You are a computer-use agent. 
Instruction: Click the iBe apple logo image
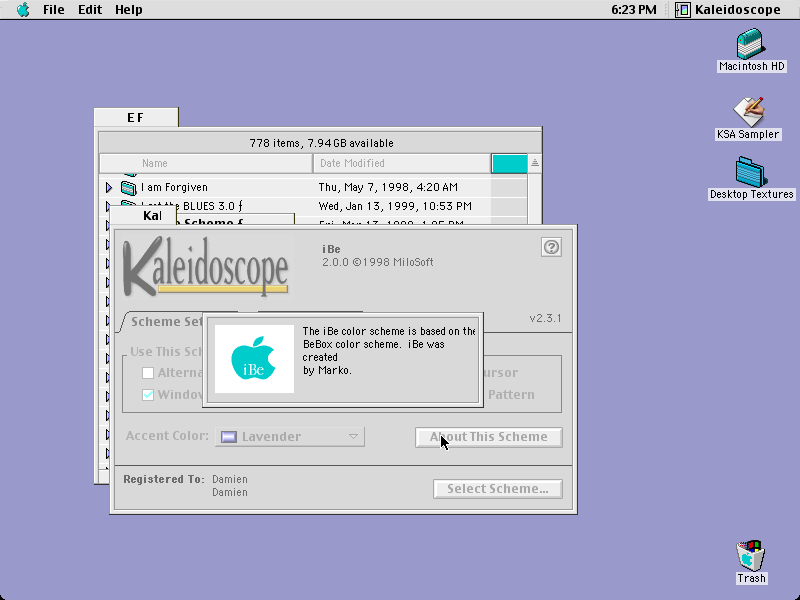[254, 359]
